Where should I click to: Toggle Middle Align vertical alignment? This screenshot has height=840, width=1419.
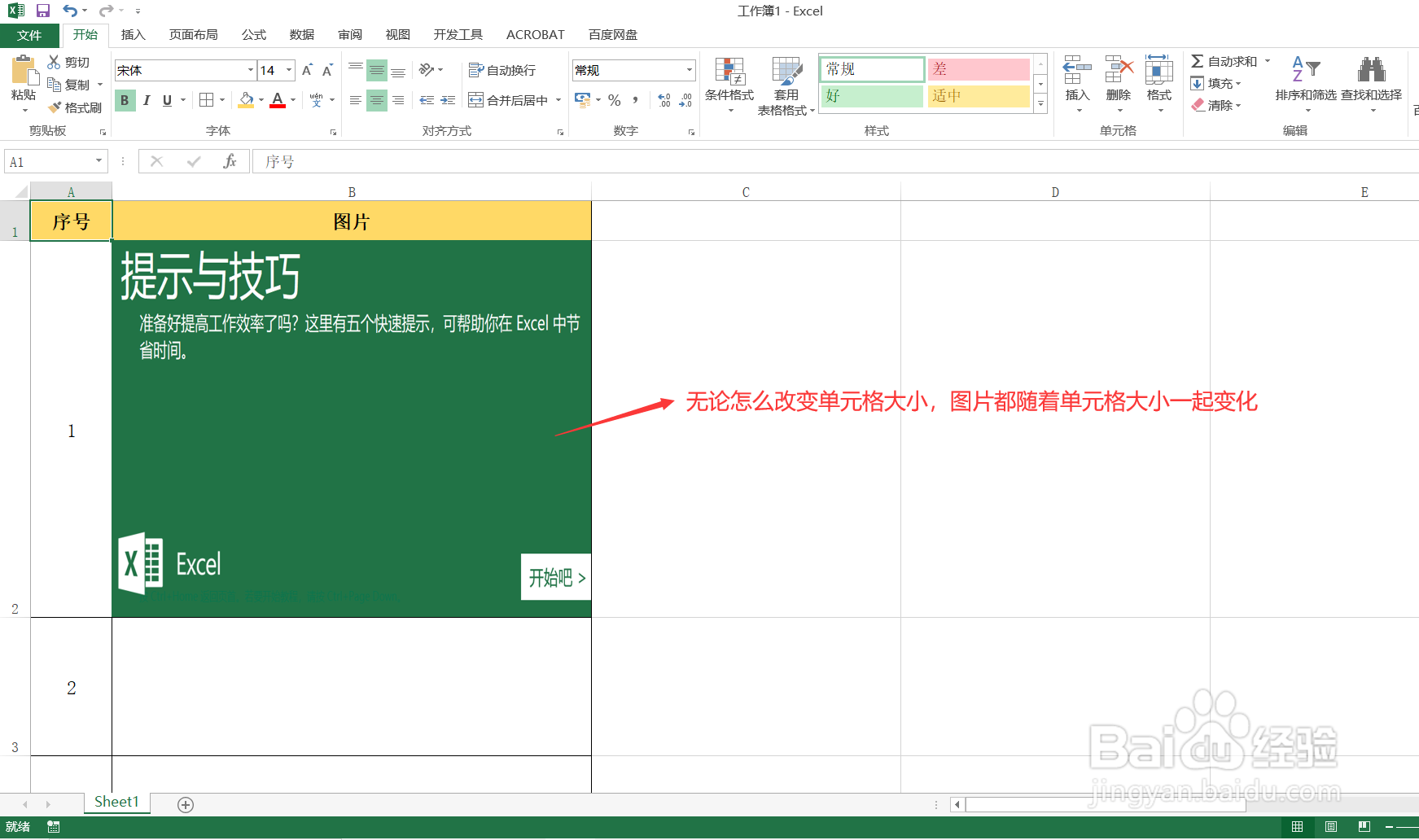click(376, 70)
